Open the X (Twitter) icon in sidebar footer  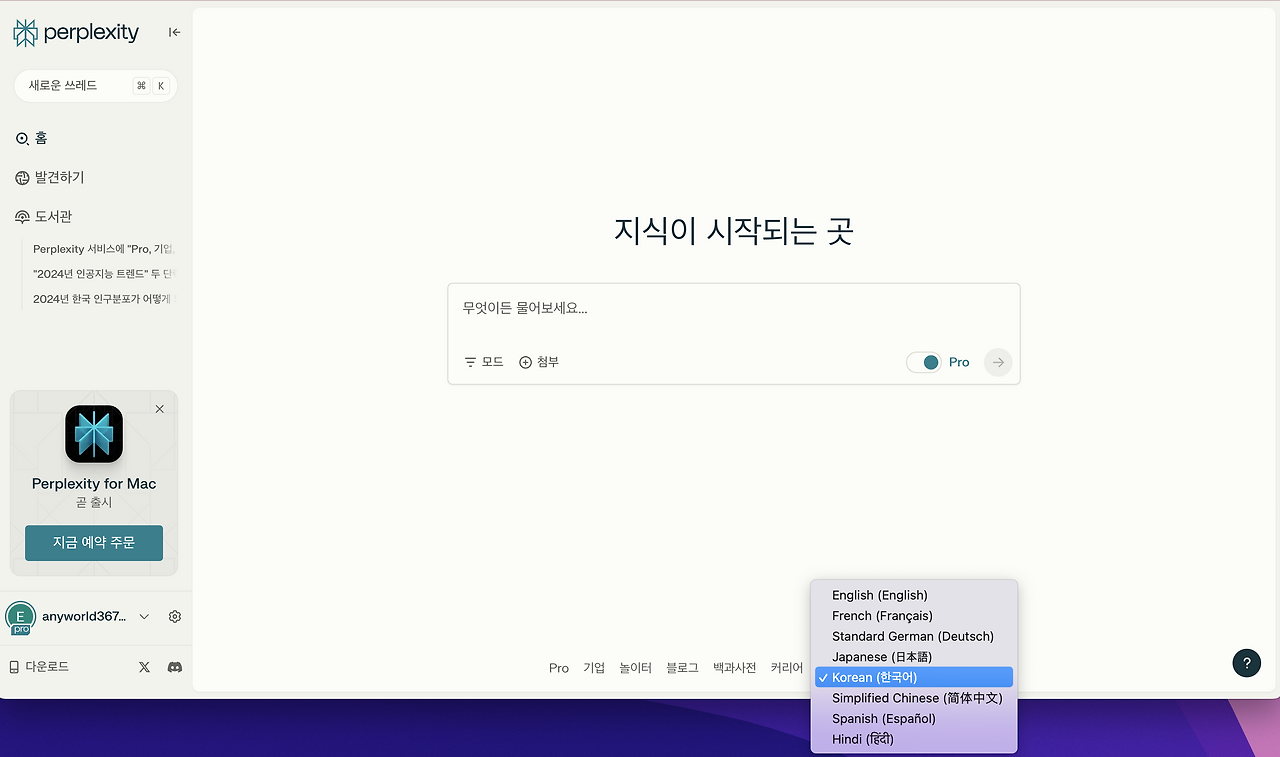click(x=143, y=666)
